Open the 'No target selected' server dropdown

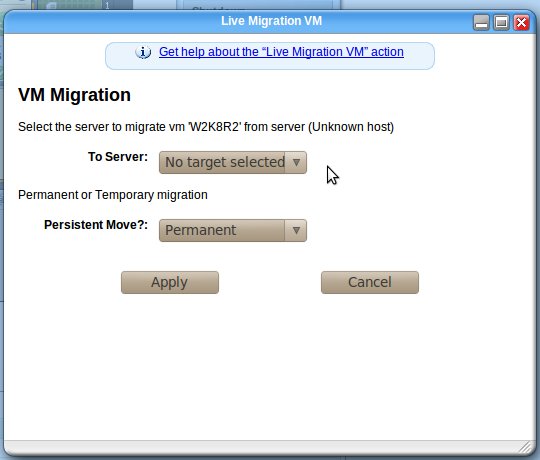pyautogui.click(x=232, y=162)
